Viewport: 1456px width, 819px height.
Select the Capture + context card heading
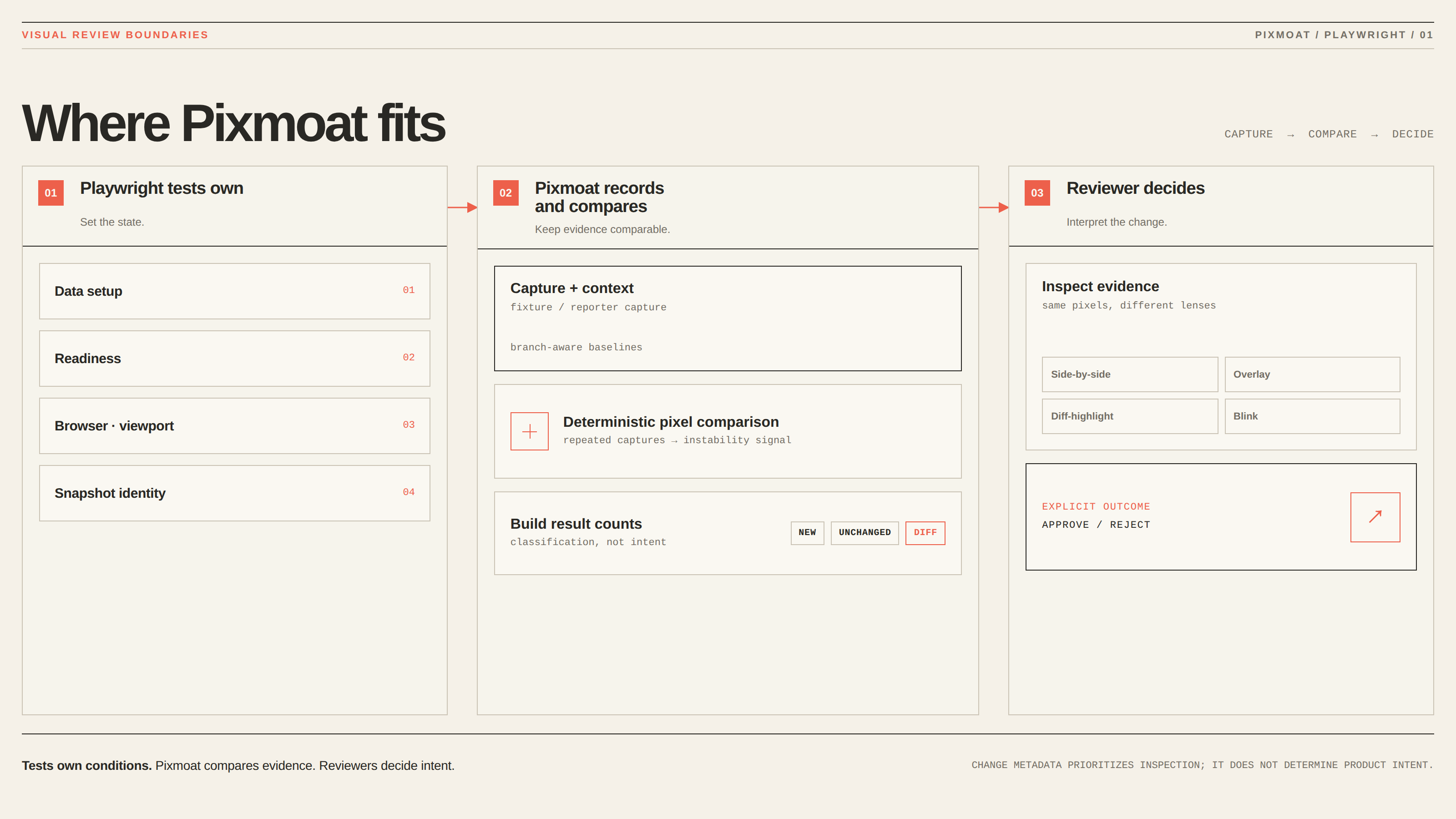[x=571, y=288]
